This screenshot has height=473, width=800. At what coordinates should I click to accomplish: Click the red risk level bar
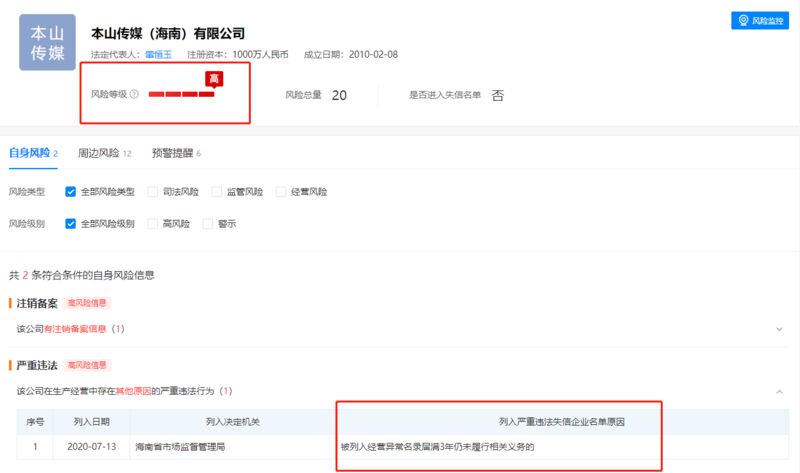[181, 94]
